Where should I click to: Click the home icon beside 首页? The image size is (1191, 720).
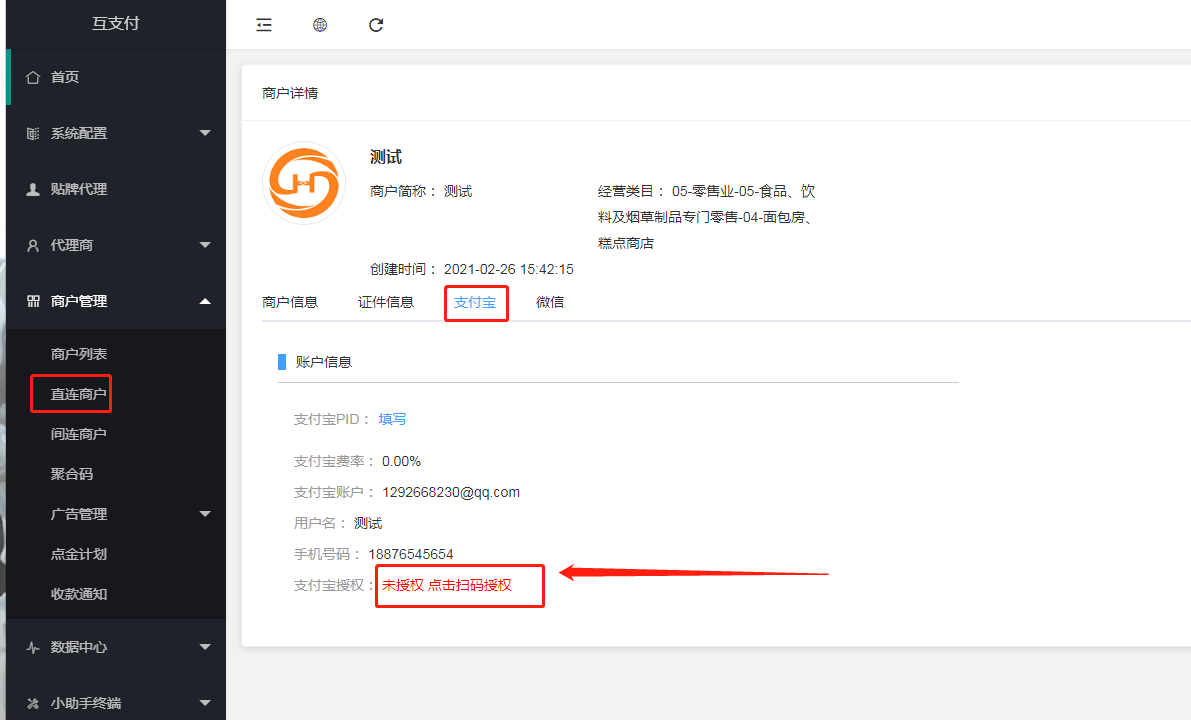(x=33, y=77)
